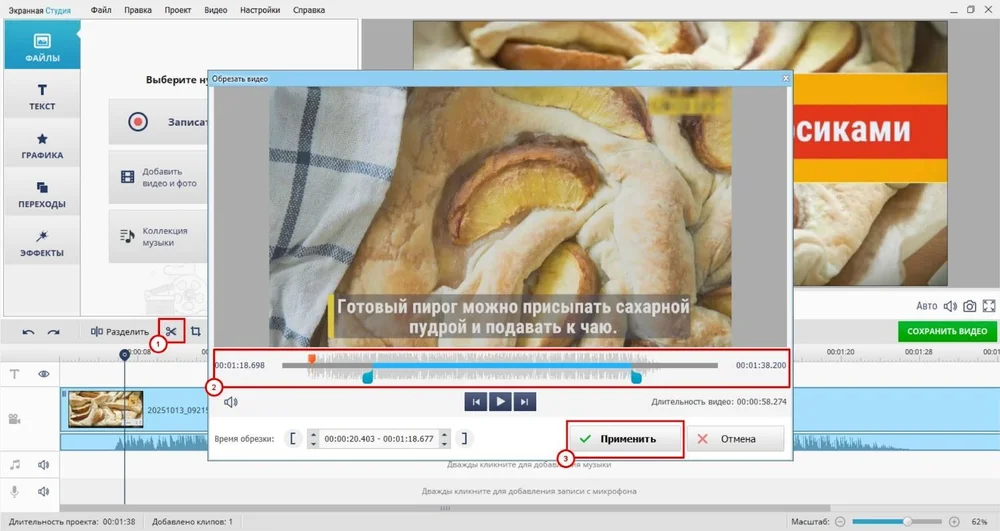Screen dimensions: 1000x531
Task: Click the left blue trim marker
Action: tap(368, 378)
